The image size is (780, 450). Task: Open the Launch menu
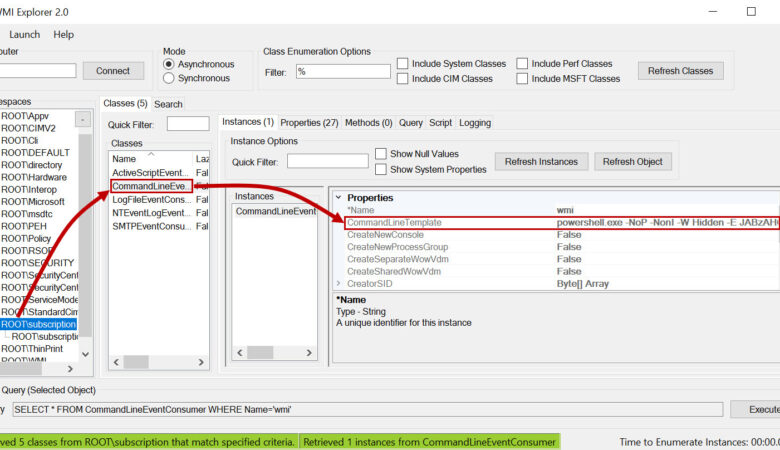click(24, 34)
